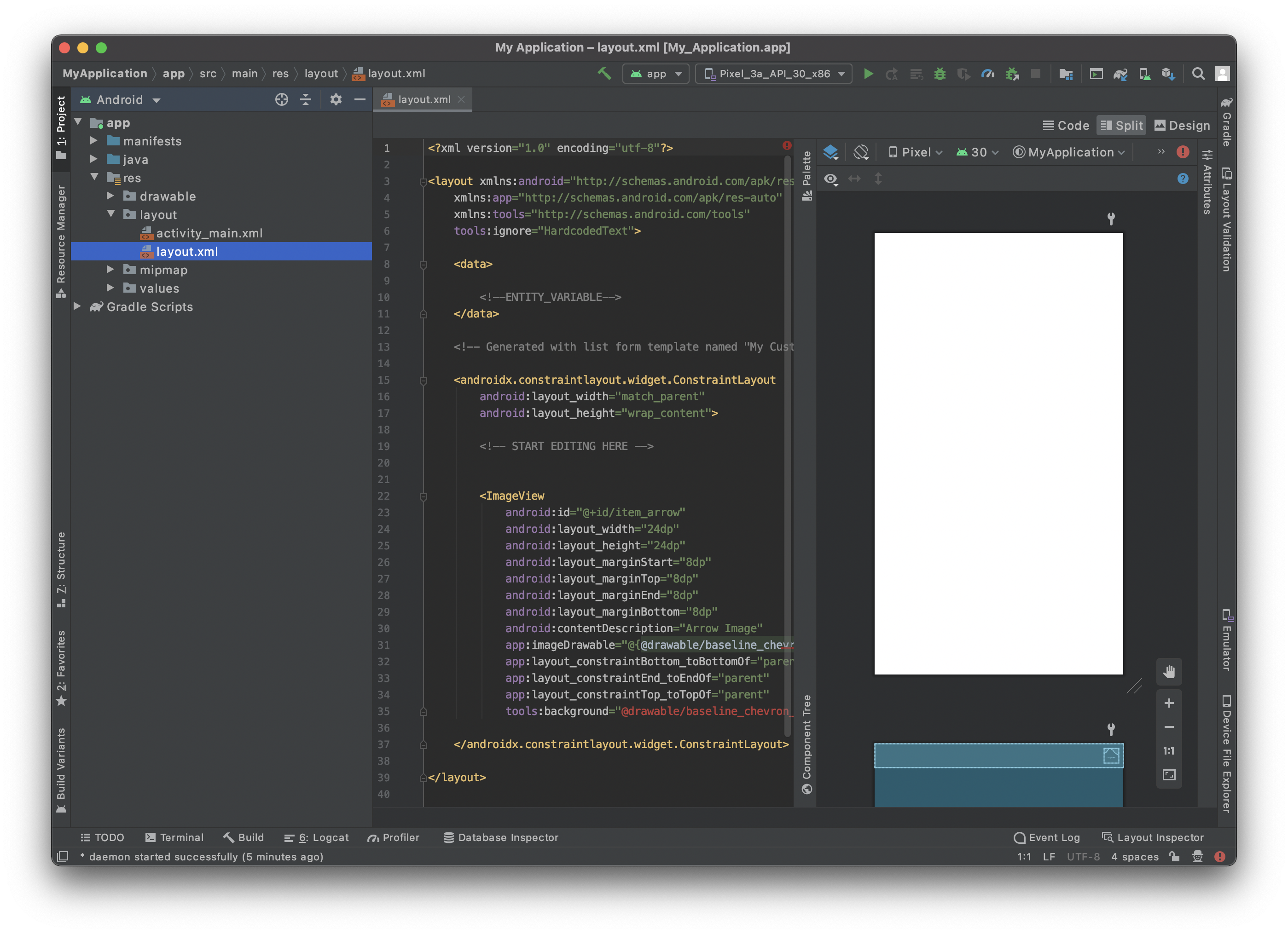Viewport: 1288px width, 934px height.
Task: Click the orientation rotate icon in preview
Action: click(x=861, y=152)
